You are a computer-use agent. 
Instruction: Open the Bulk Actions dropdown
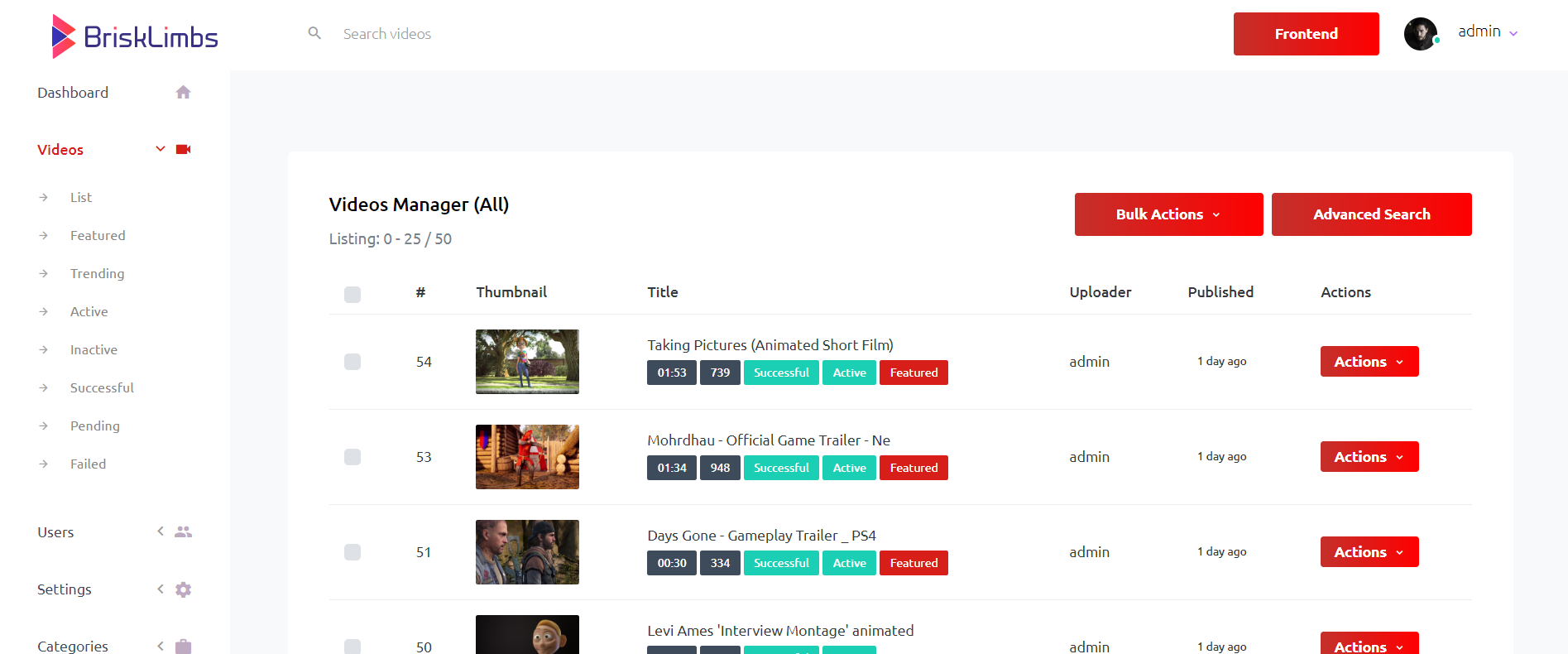pos(1168,214)
